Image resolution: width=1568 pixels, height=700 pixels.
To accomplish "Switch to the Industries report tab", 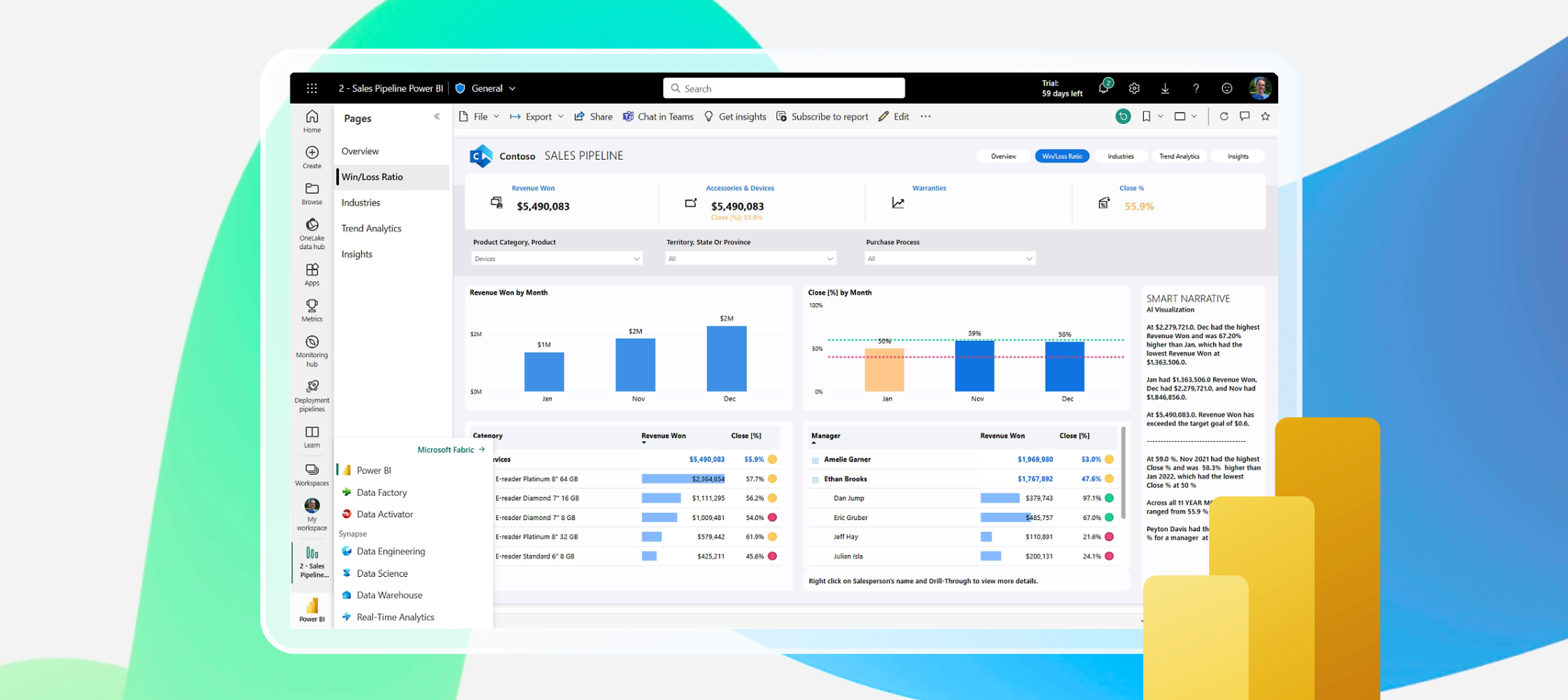I will coord(1120,156).
